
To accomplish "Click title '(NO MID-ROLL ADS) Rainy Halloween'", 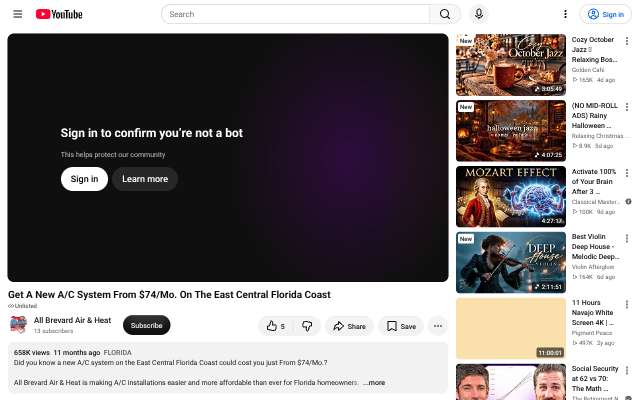I will [x=595, y=116].
